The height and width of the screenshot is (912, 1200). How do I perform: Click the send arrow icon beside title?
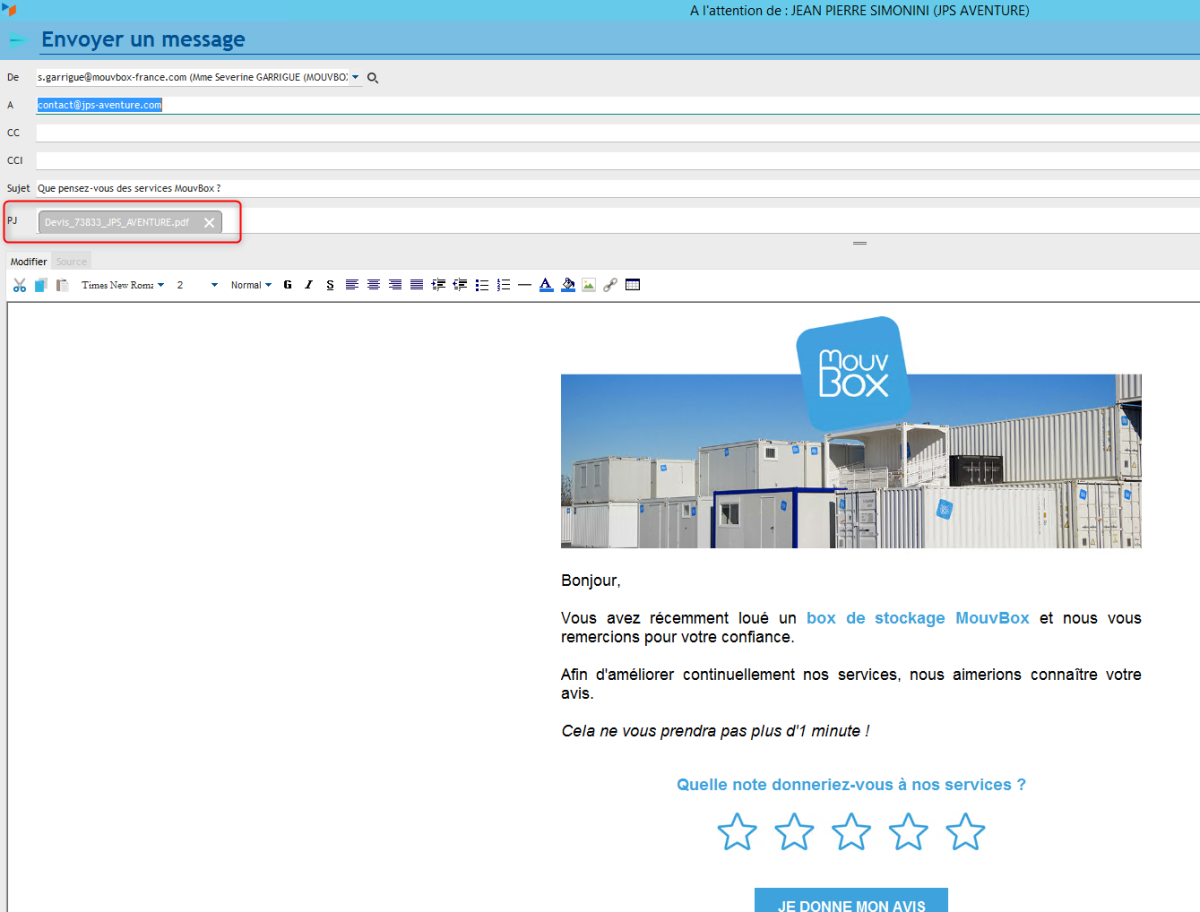tap(17, 41)
